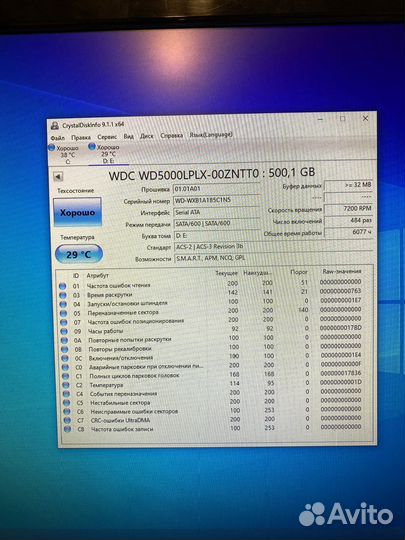405x540 pixels.
Task: Click the CrystalDiskInfo title bar icon
Action: 55,125
